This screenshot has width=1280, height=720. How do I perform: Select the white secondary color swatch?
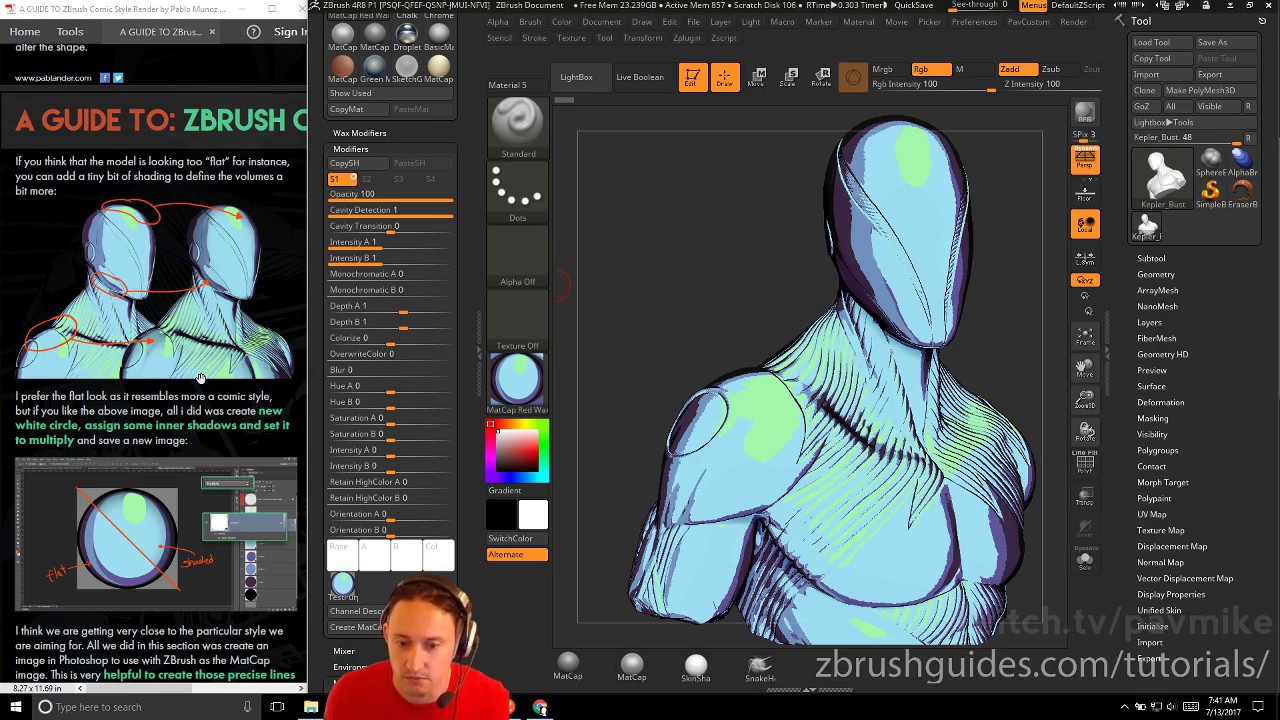pos(533,515)
